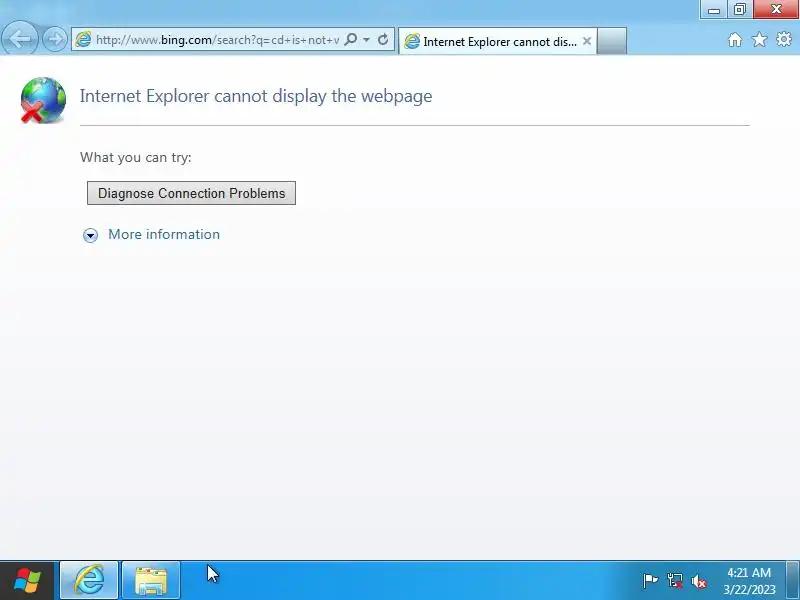Image resolution: width=800 pixels, height=600 pixels.
Task: Refresh the page with reload icon
Action: pyautogui.click(x=383, y=39)
